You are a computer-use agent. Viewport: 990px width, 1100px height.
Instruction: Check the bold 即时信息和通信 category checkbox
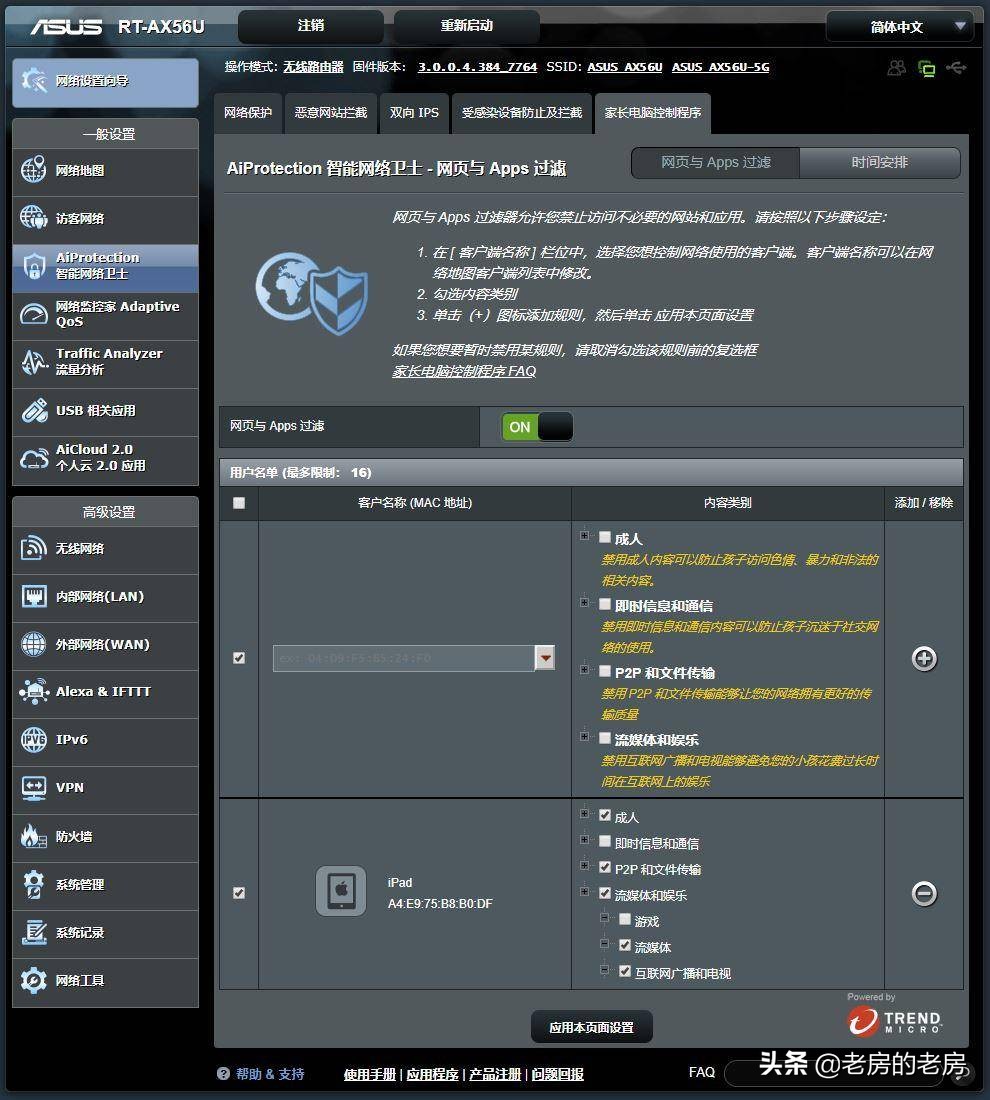point(605,604)
